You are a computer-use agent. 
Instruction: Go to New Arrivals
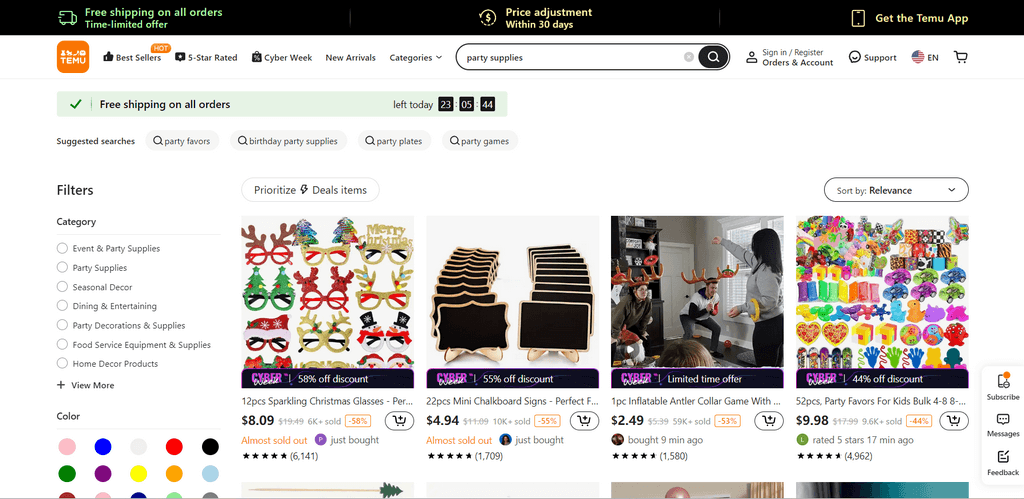[x=350, y=58]
